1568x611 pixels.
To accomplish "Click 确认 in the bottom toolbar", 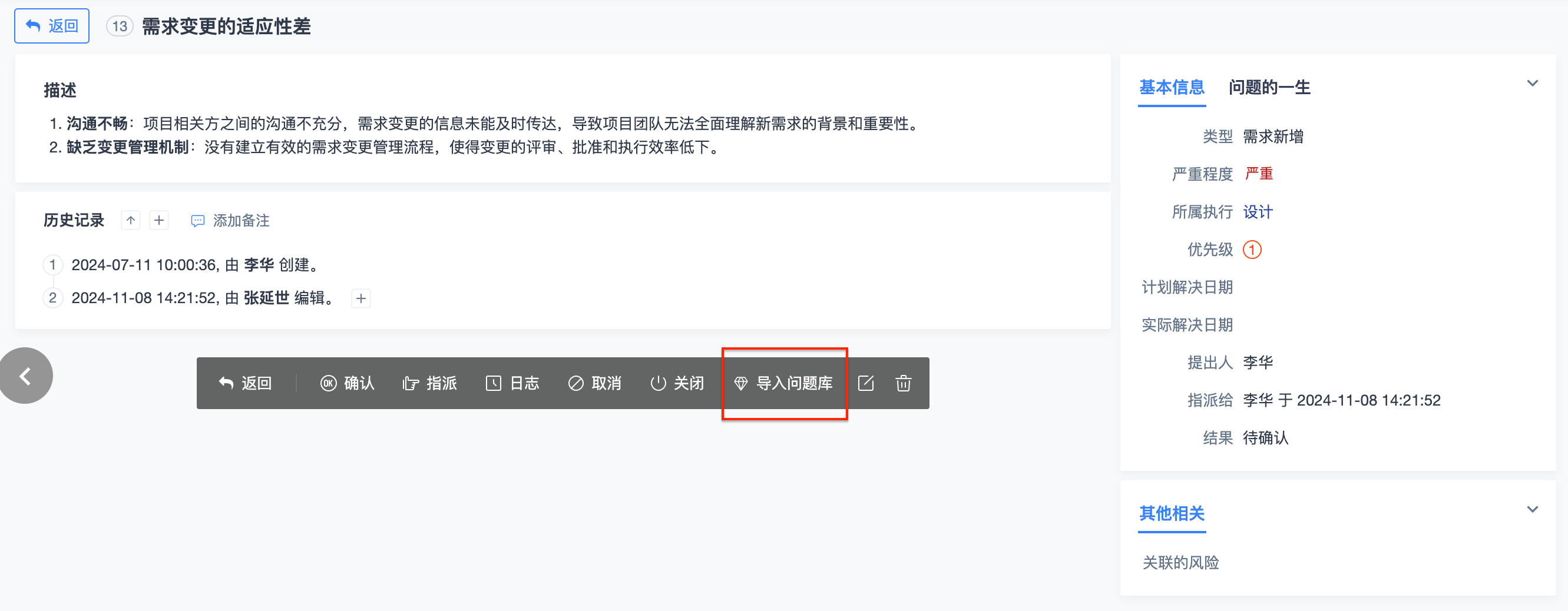I will 347,383.
